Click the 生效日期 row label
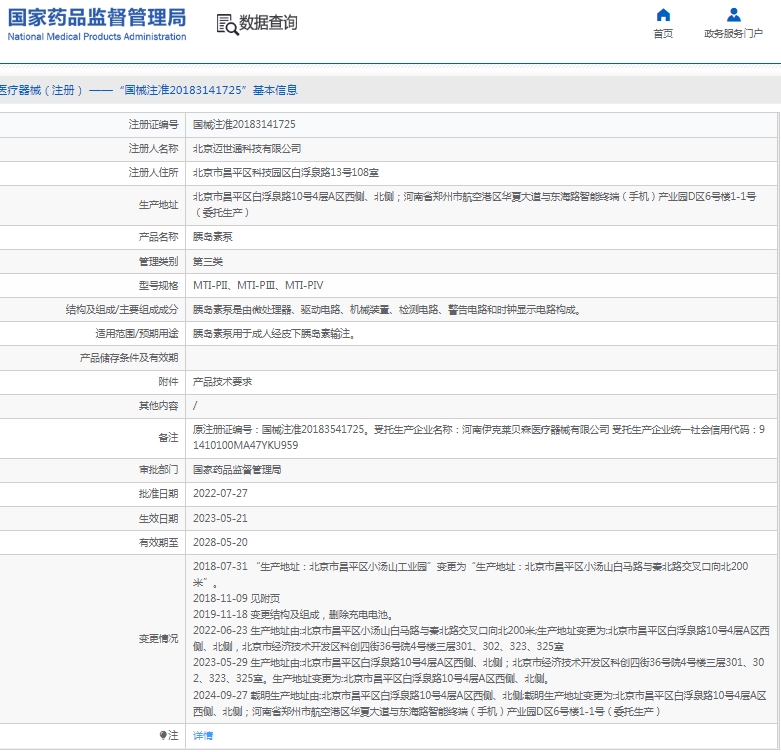 click(158, 518)
